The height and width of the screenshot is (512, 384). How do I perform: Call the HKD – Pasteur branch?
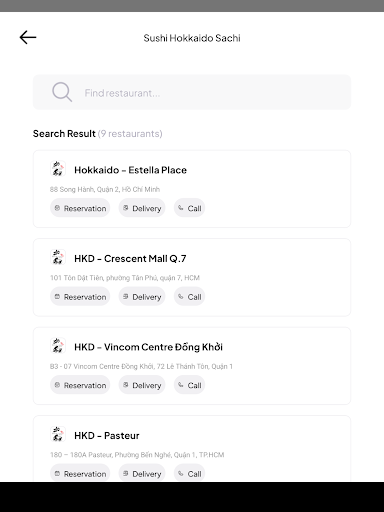point(189,473)
